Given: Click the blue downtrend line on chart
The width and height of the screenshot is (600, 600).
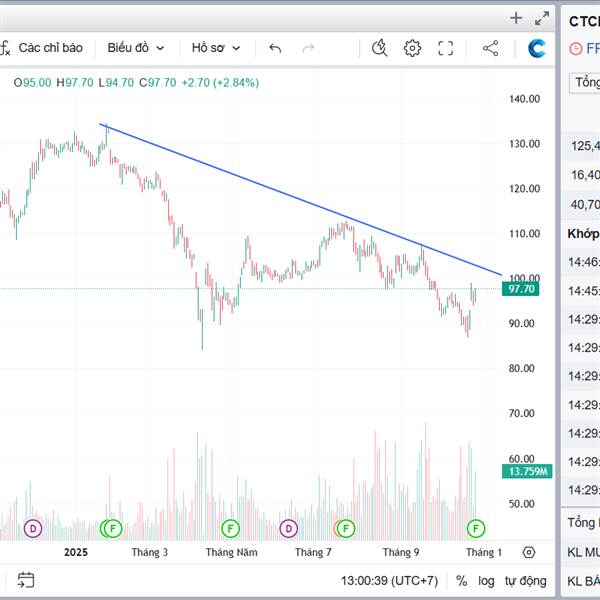Looking at the screenshot, I should (x=300, y=199).
